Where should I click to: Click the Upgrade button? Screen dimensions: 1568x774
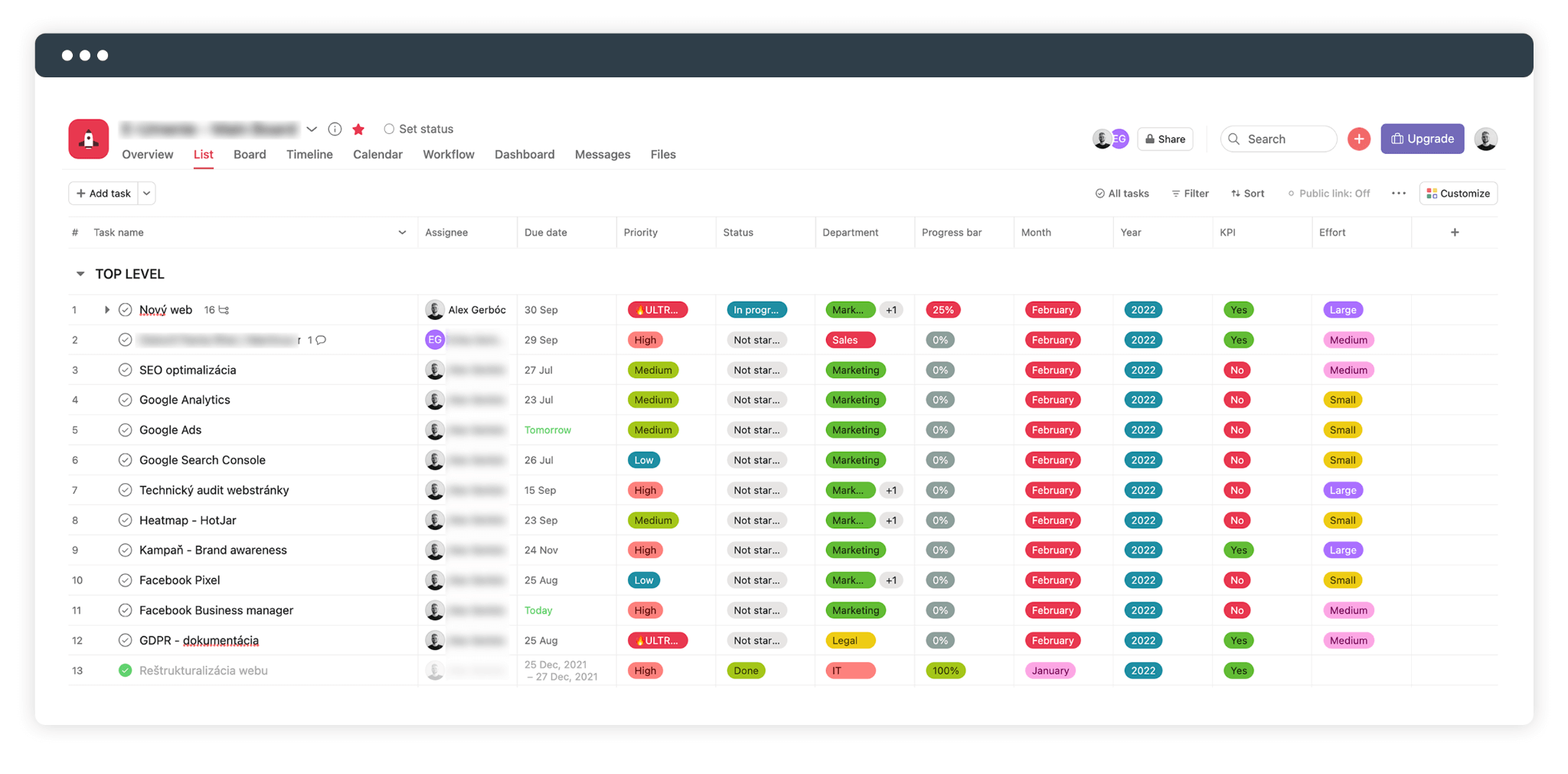(1422, 139)
